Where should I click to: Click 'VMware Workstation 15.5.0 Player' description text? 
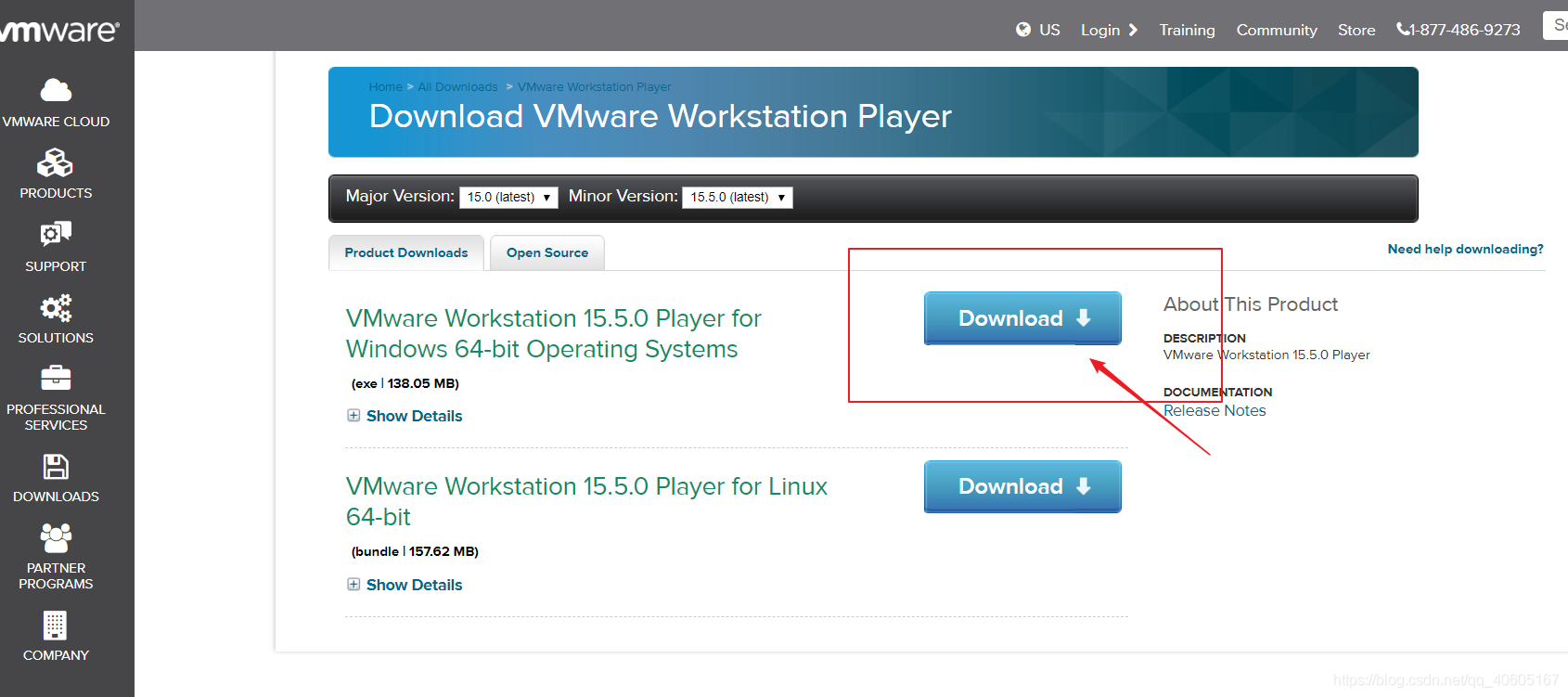coord(1266,355)
